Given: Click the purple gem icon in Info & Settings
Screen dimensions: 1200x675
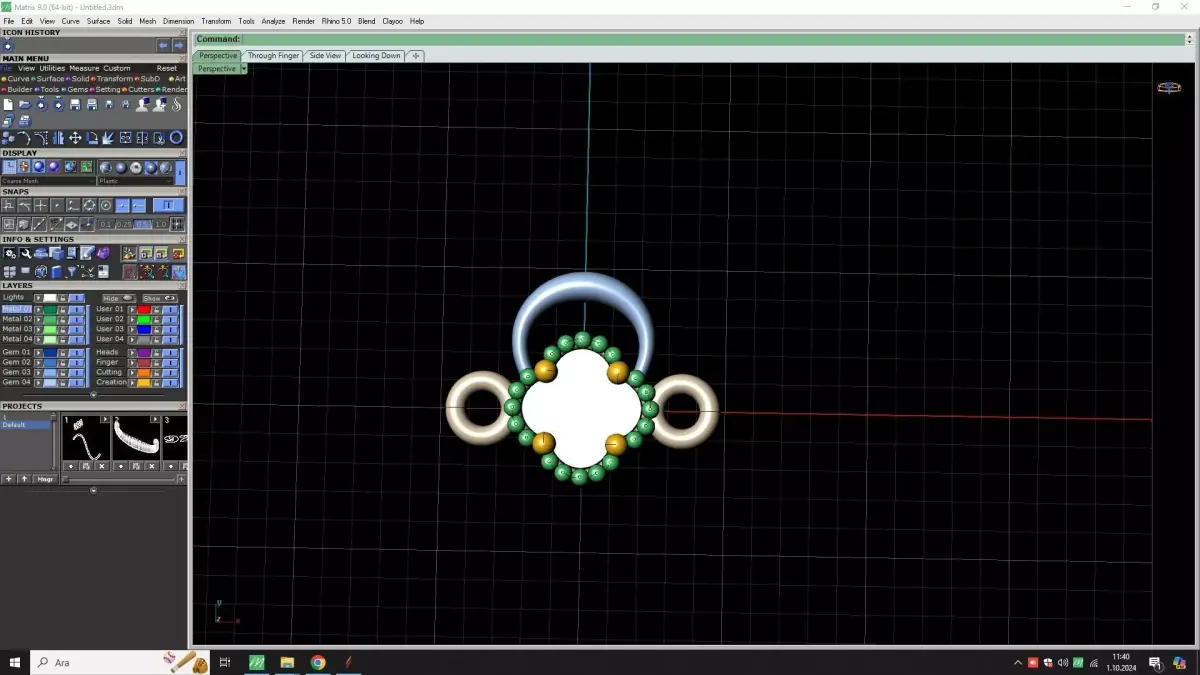Looking at the screenshot, I should click(104, 252).
